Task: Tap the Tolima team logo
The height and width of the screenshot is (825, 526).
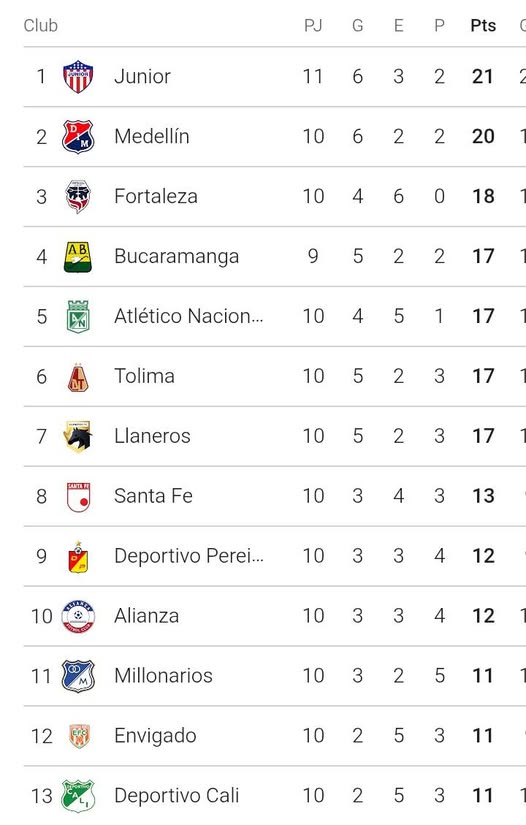Action: [78, 377]
